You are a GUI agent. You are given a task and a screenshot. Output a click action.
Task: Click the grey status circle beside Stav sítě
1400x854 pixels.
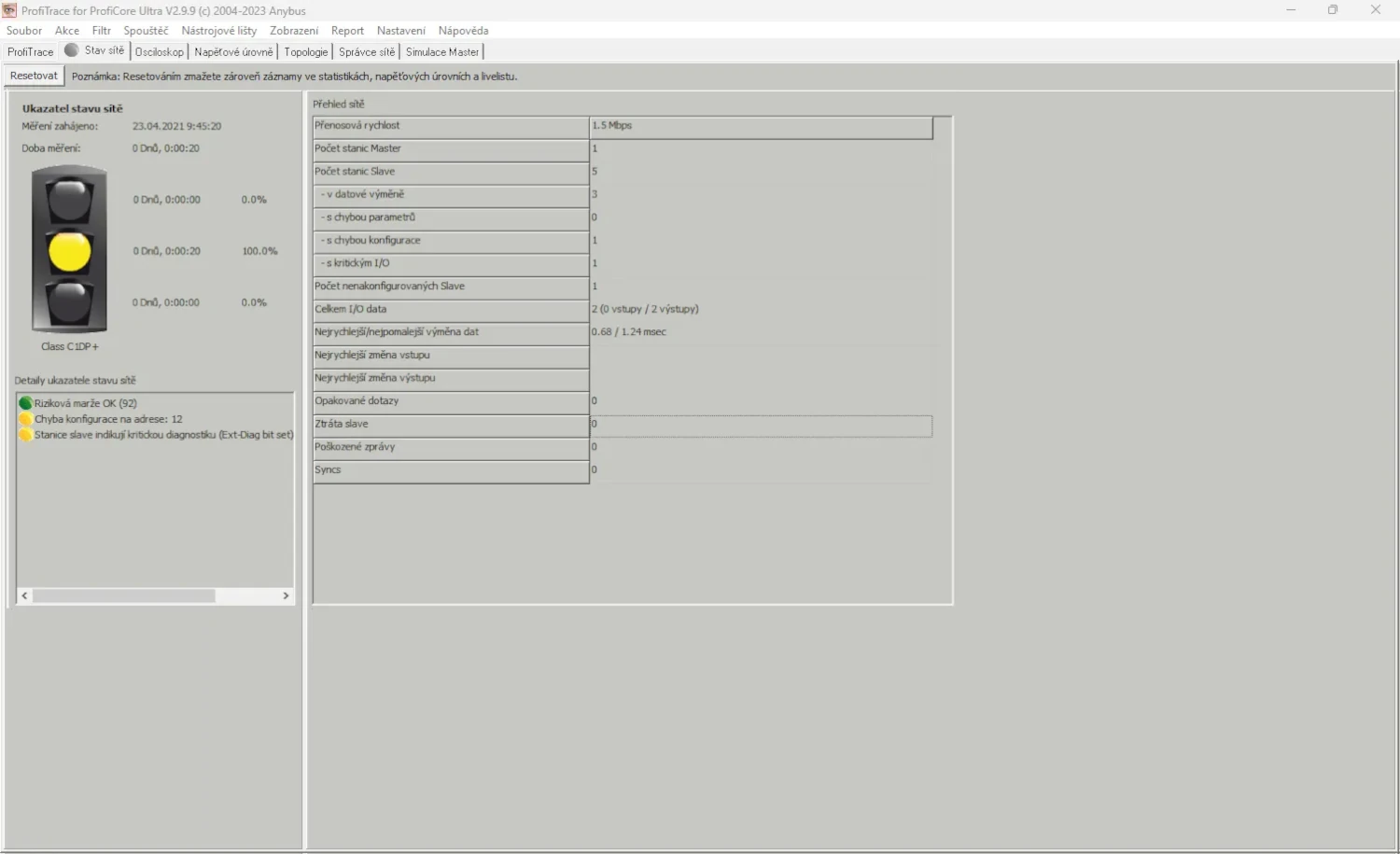71,50
